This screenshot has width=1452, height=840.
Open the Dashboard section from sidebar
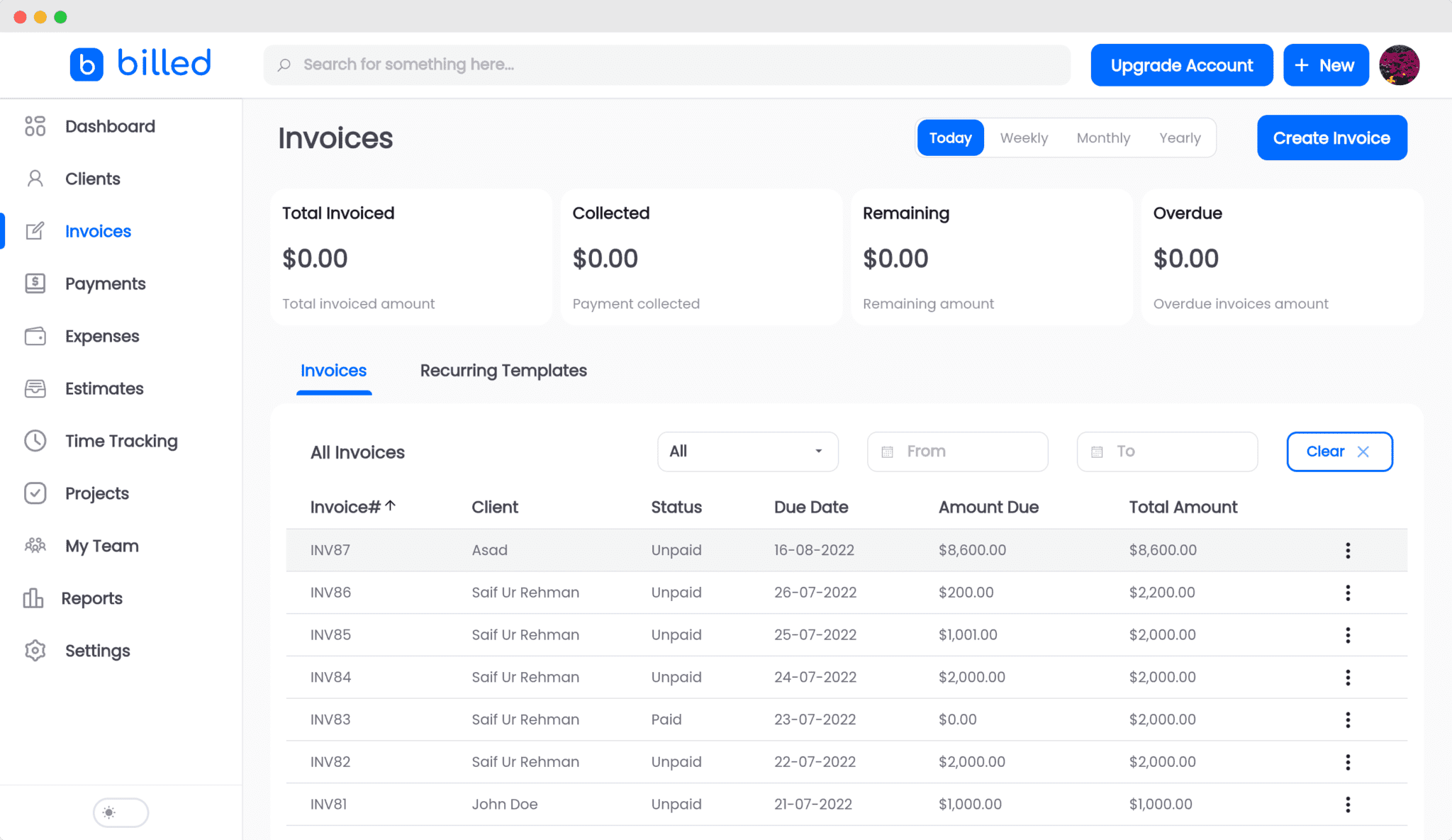(x=110, y=126)
